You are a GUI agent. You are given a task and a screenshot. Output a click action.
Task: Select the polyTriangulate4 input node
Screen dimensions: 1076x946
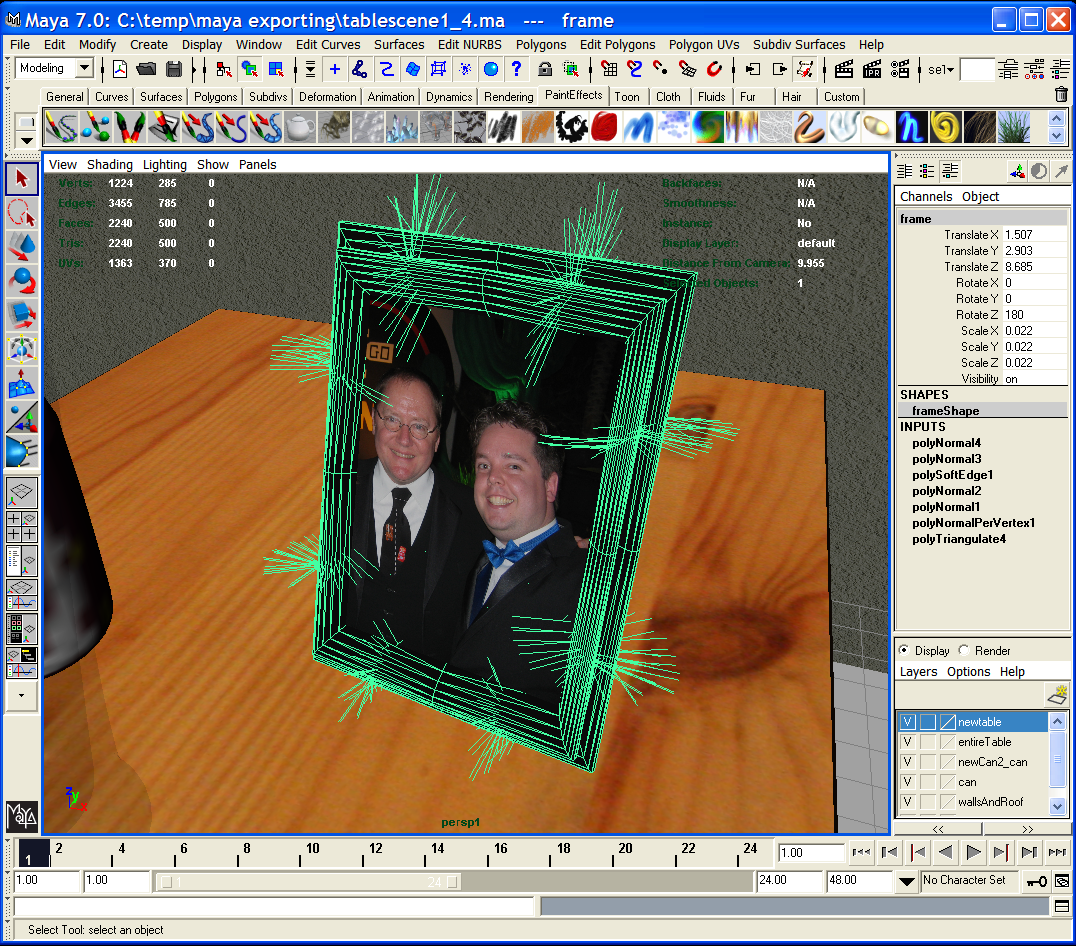(x=958, y=539)
